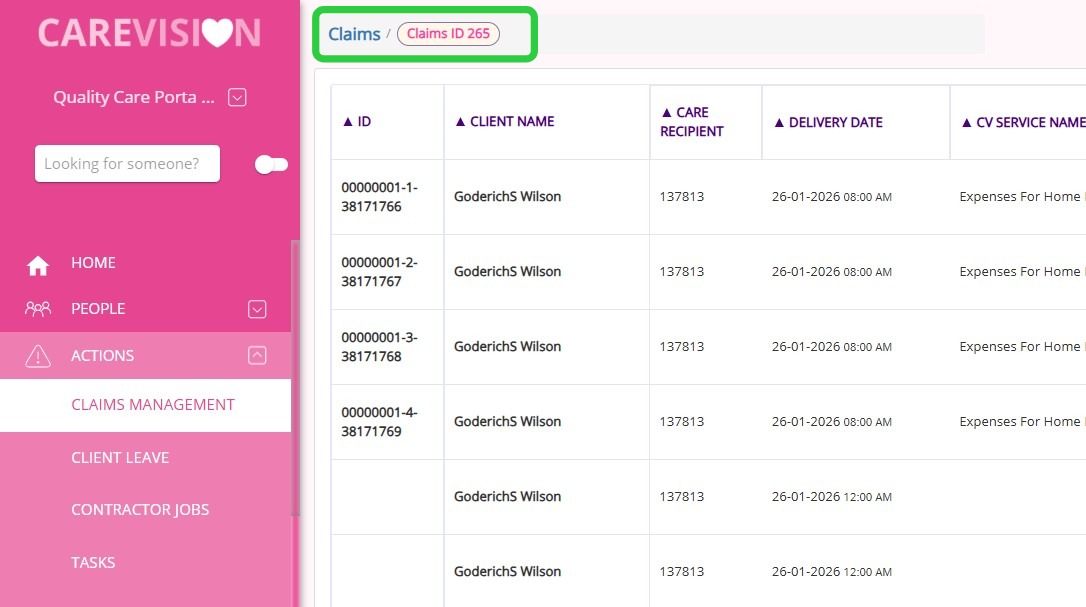Click the Actions warning triangle icon

coord(38,355)
